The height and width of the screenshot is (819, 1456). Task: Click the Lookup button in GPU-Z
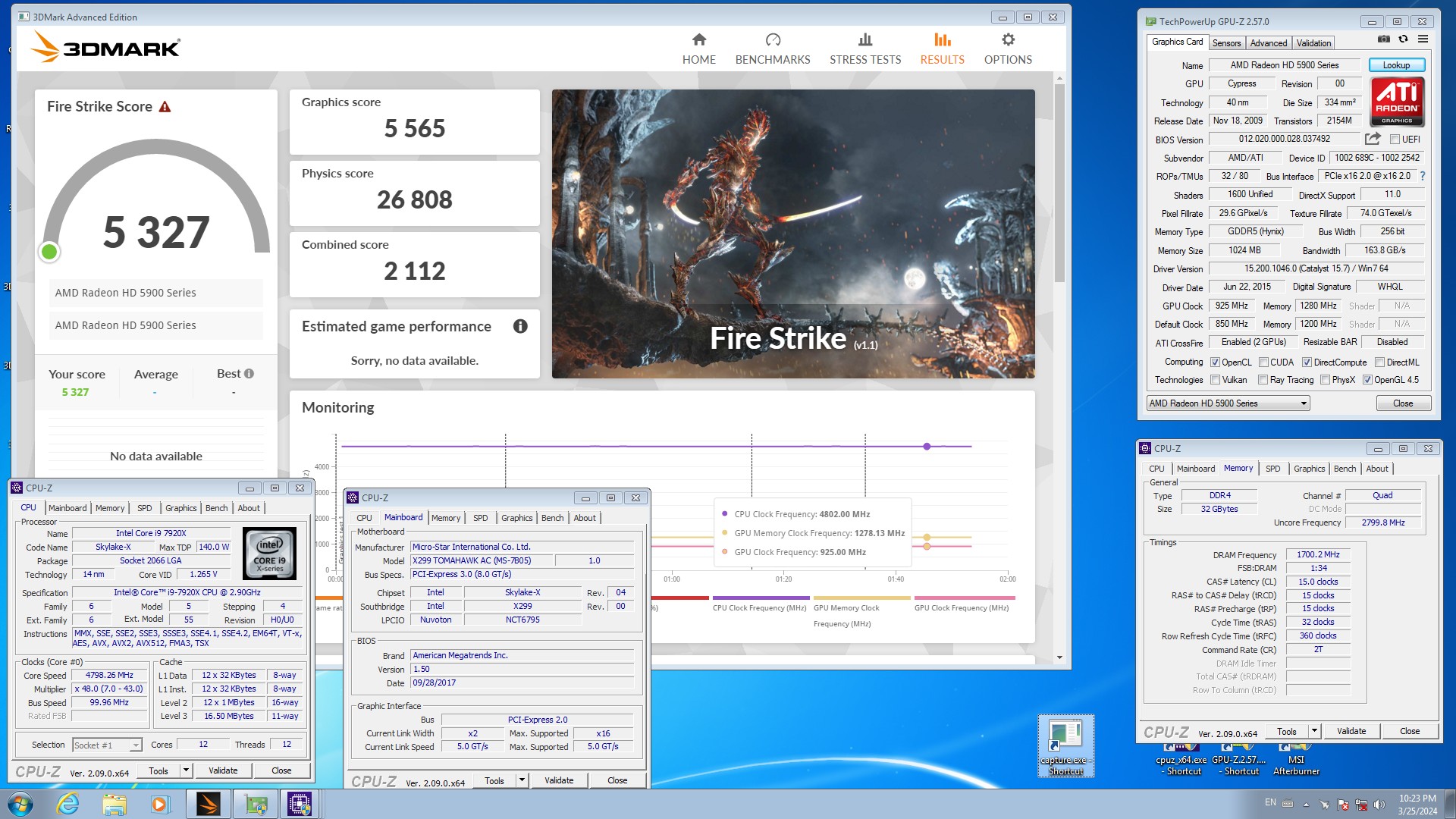coord(1396,65)
